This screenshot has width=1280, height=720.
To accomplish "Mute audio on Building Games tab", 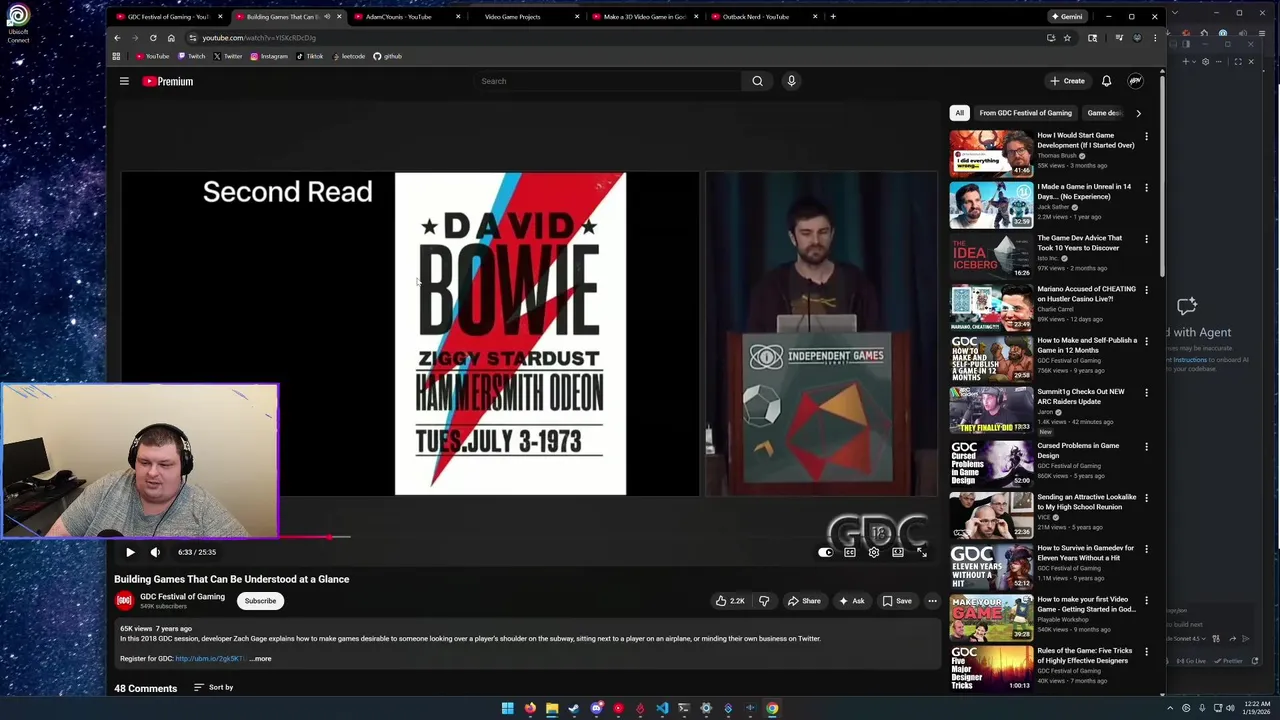I will pos(326,16).
